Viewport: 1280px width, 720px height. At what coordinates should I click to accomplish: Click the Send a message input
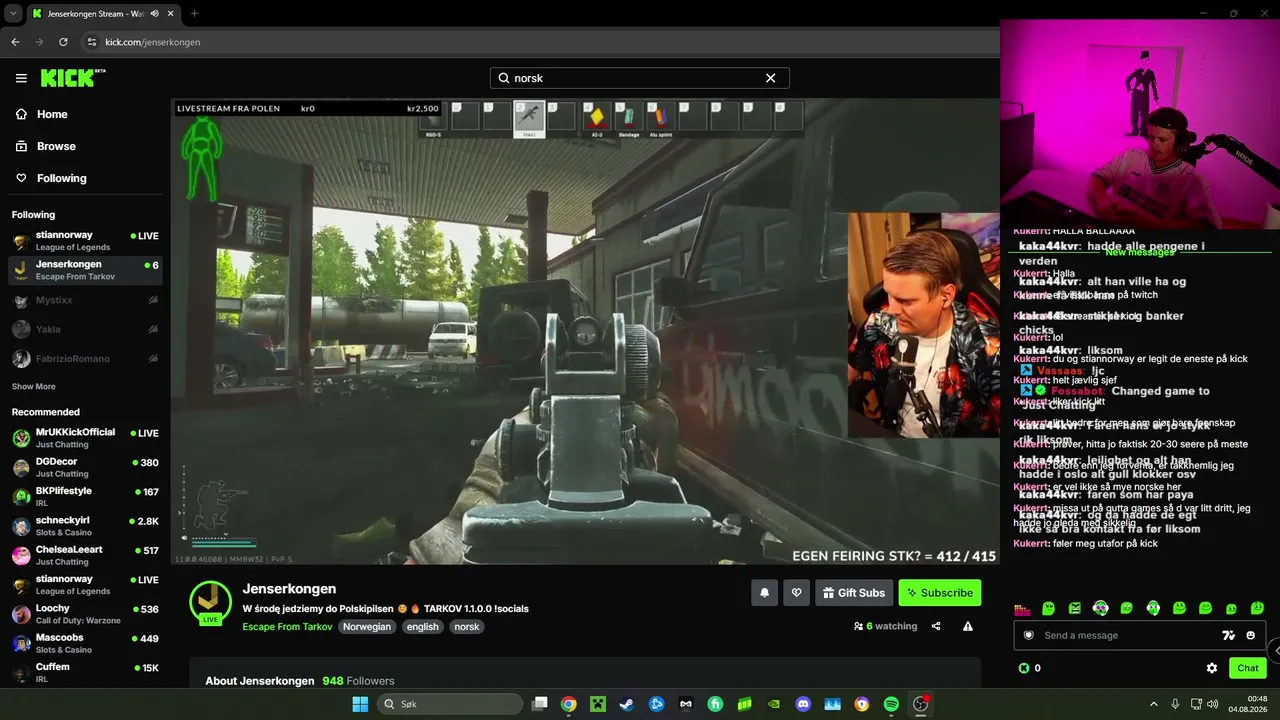[1125, 635]
